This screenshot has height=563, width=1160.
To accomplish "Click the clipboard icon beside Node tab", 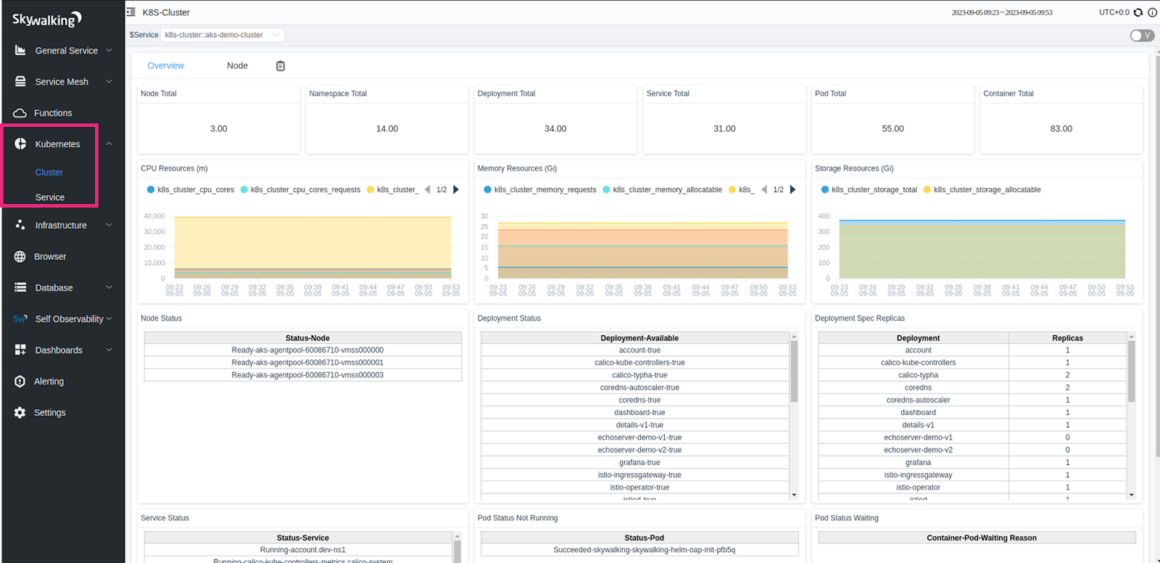I will (280, 66).
